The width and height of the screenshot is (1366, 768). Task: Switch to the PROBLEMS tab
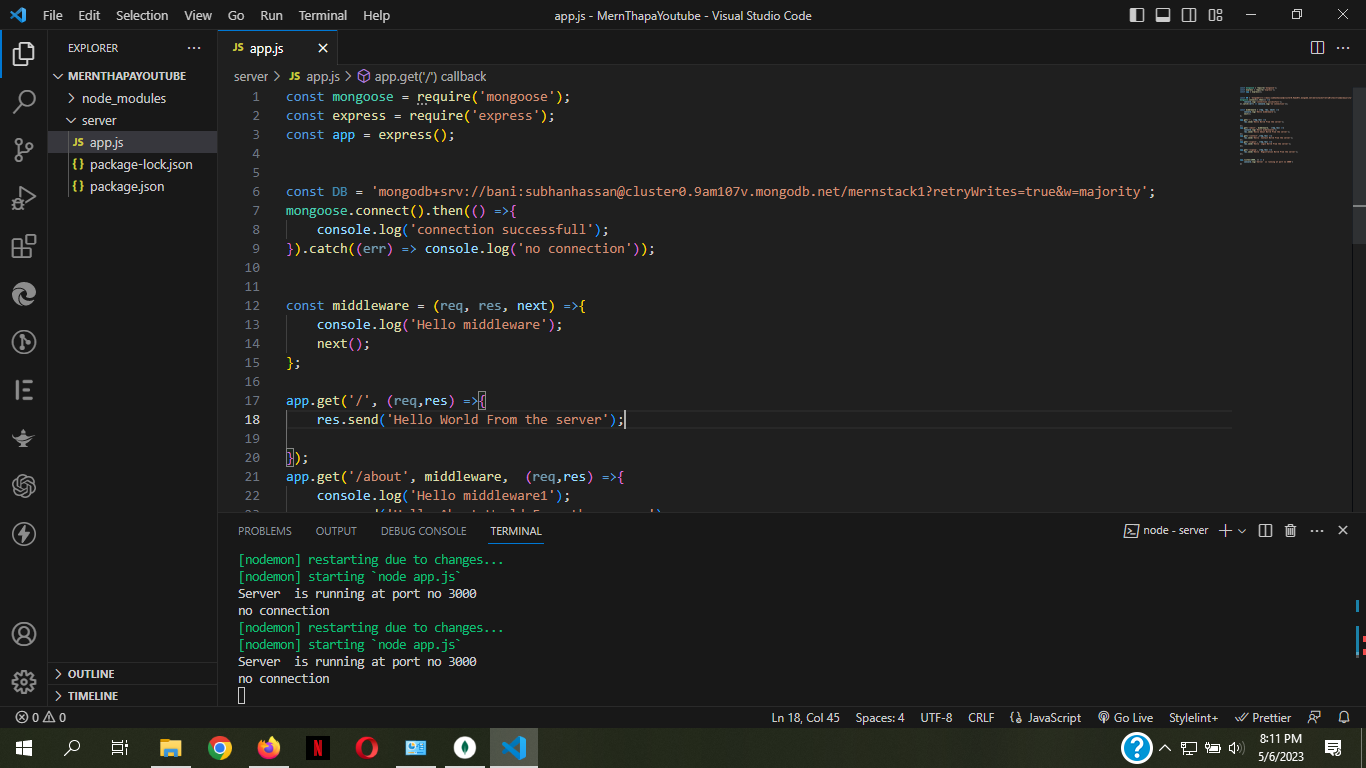(x=265, y=531)
